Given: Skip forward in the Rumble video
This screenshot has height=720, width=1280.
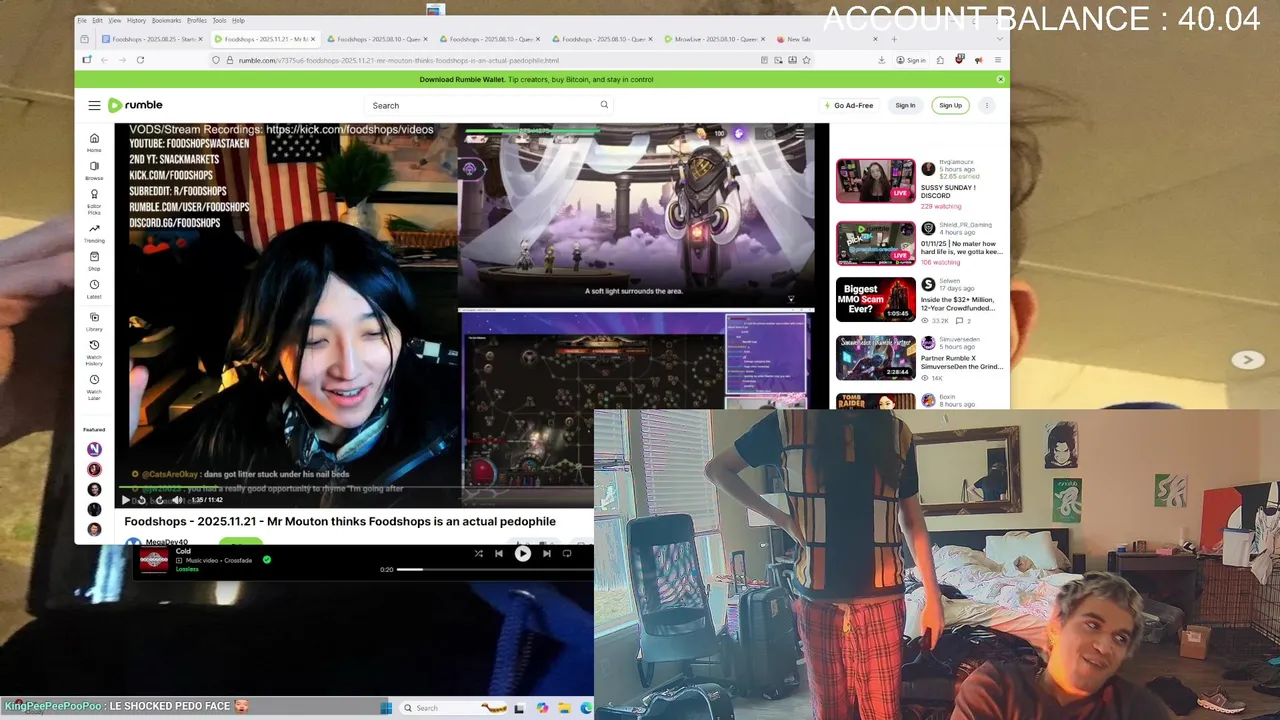Looking at the screenshot, I should [159, 500].
